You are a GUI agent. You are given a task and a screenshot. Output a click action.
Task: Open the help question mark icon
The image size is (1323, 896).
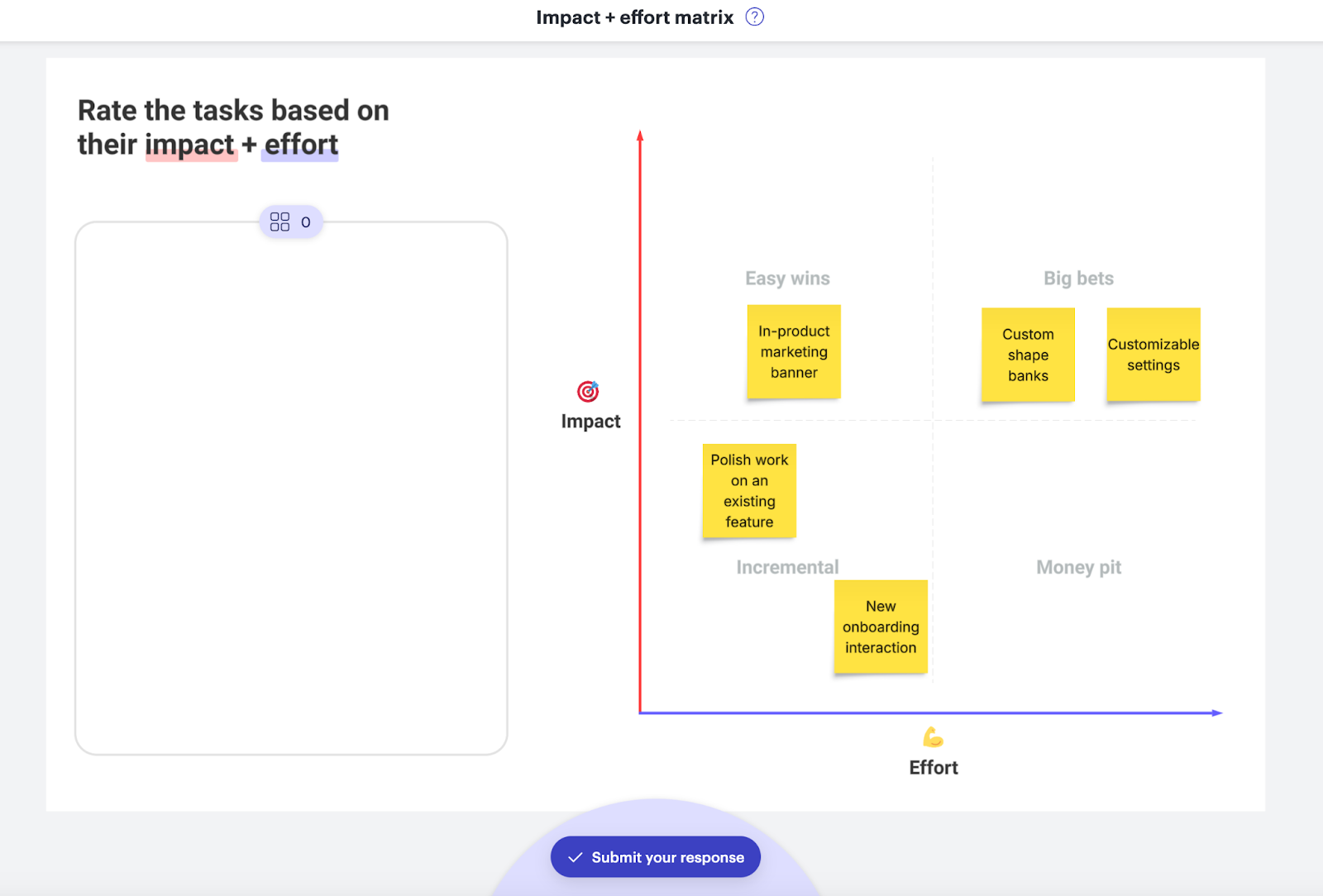[754, 17]
